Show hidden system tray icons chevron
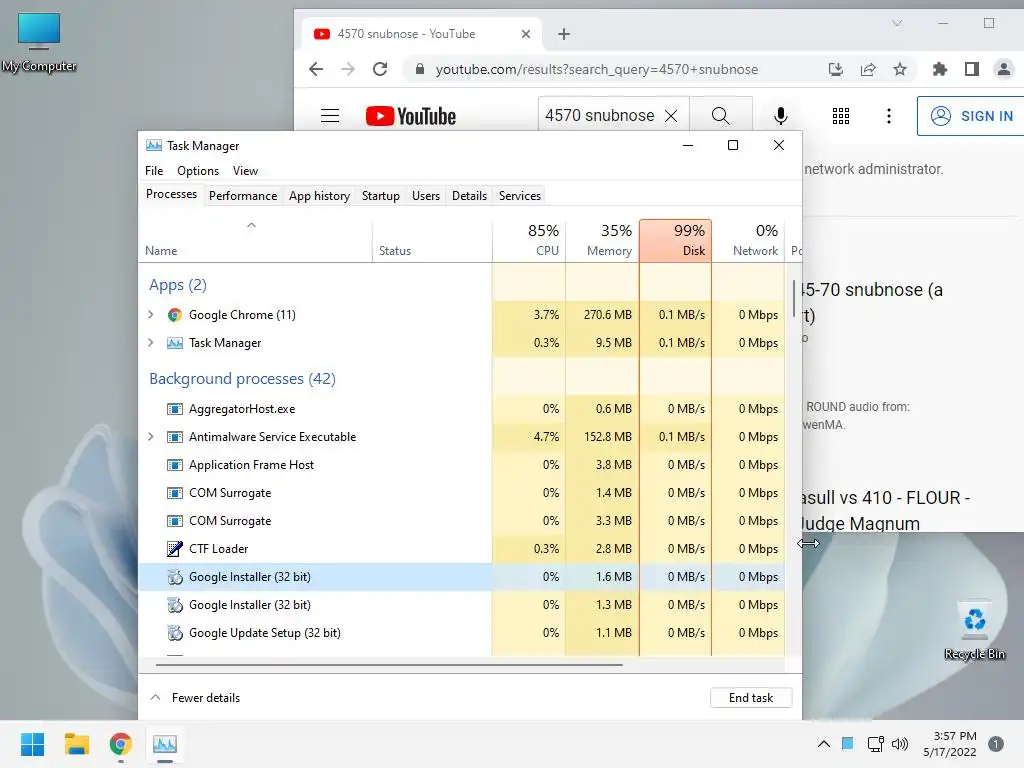 point(824,744)
